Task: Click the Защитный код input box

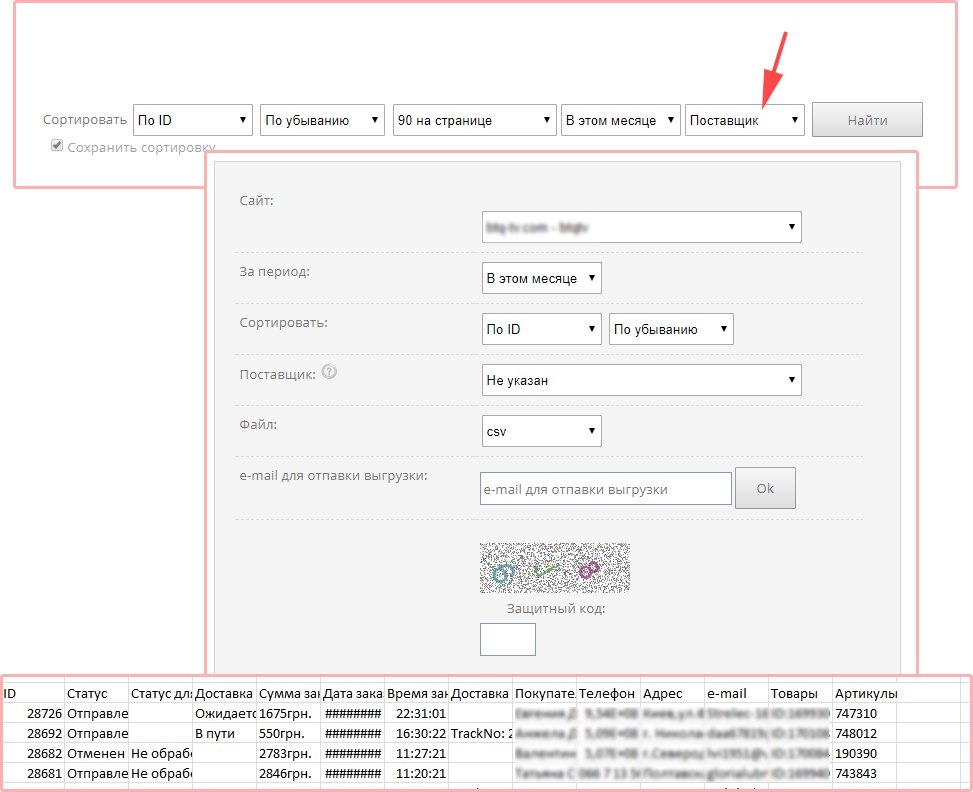Action: click(508, 639)
